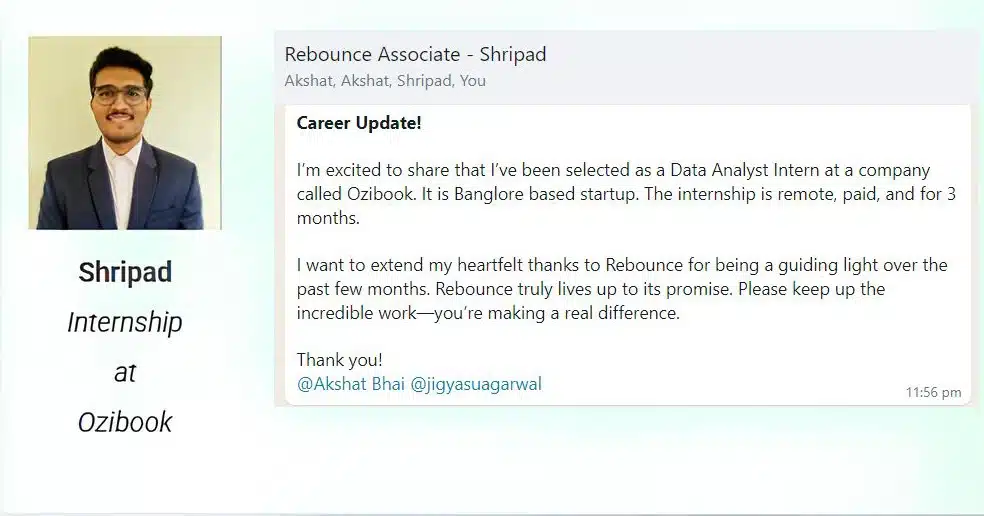Click "months." ending the first paragraph
Screen dimensions: 984x516
(x=328, y=218)
